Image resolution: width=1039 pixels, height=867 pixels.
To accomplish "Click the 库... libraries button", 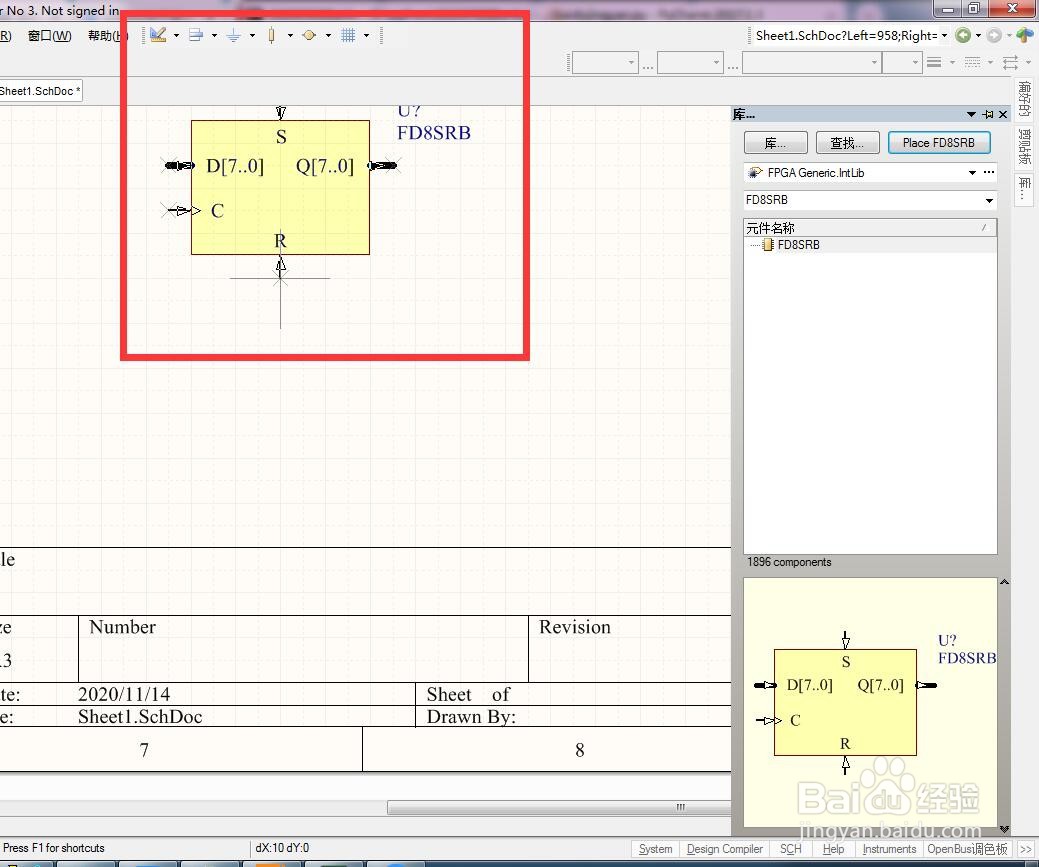I will (775, 143).
